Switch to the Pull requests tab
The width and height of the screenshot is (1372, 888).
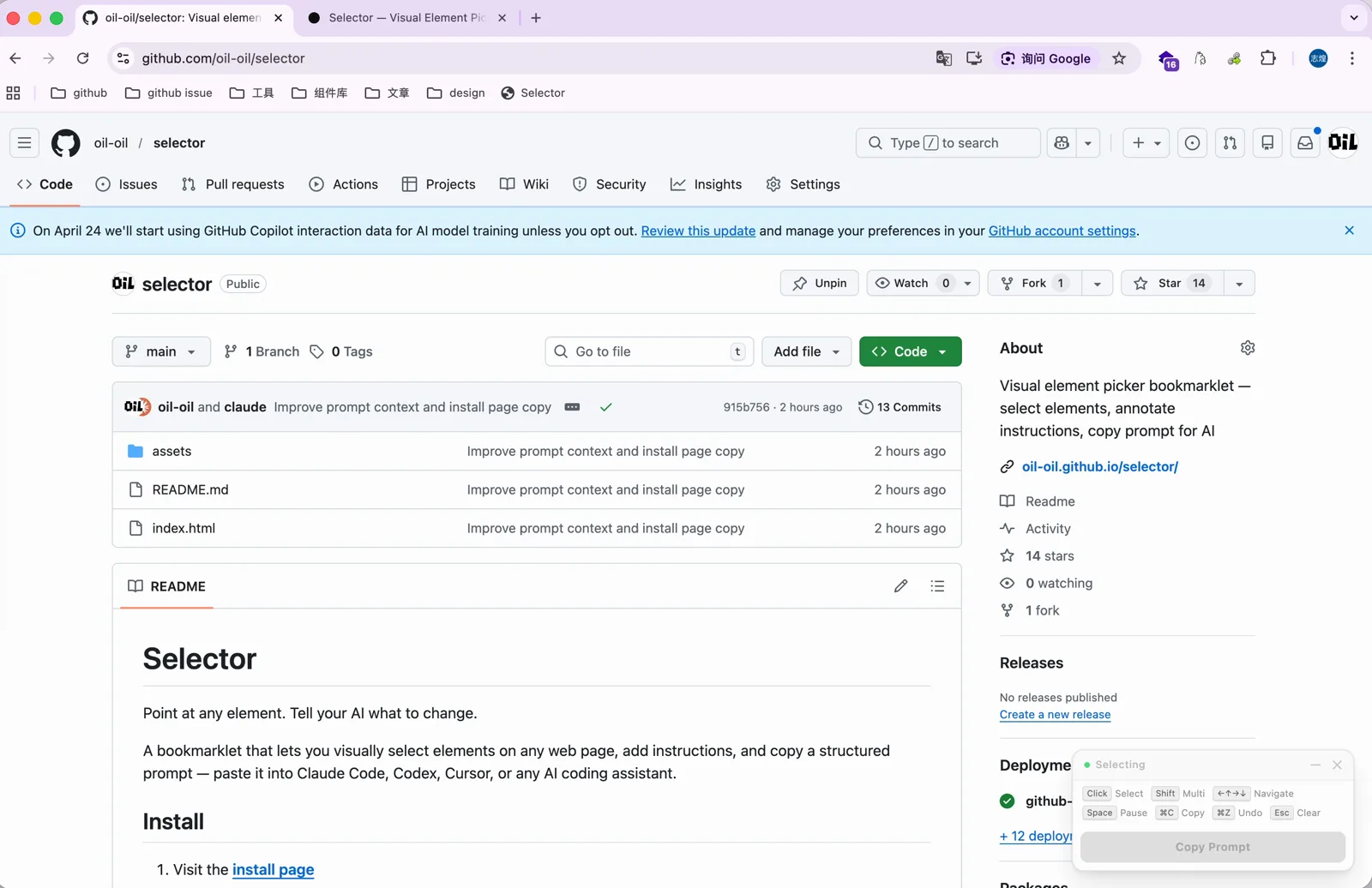click(233, 184)
